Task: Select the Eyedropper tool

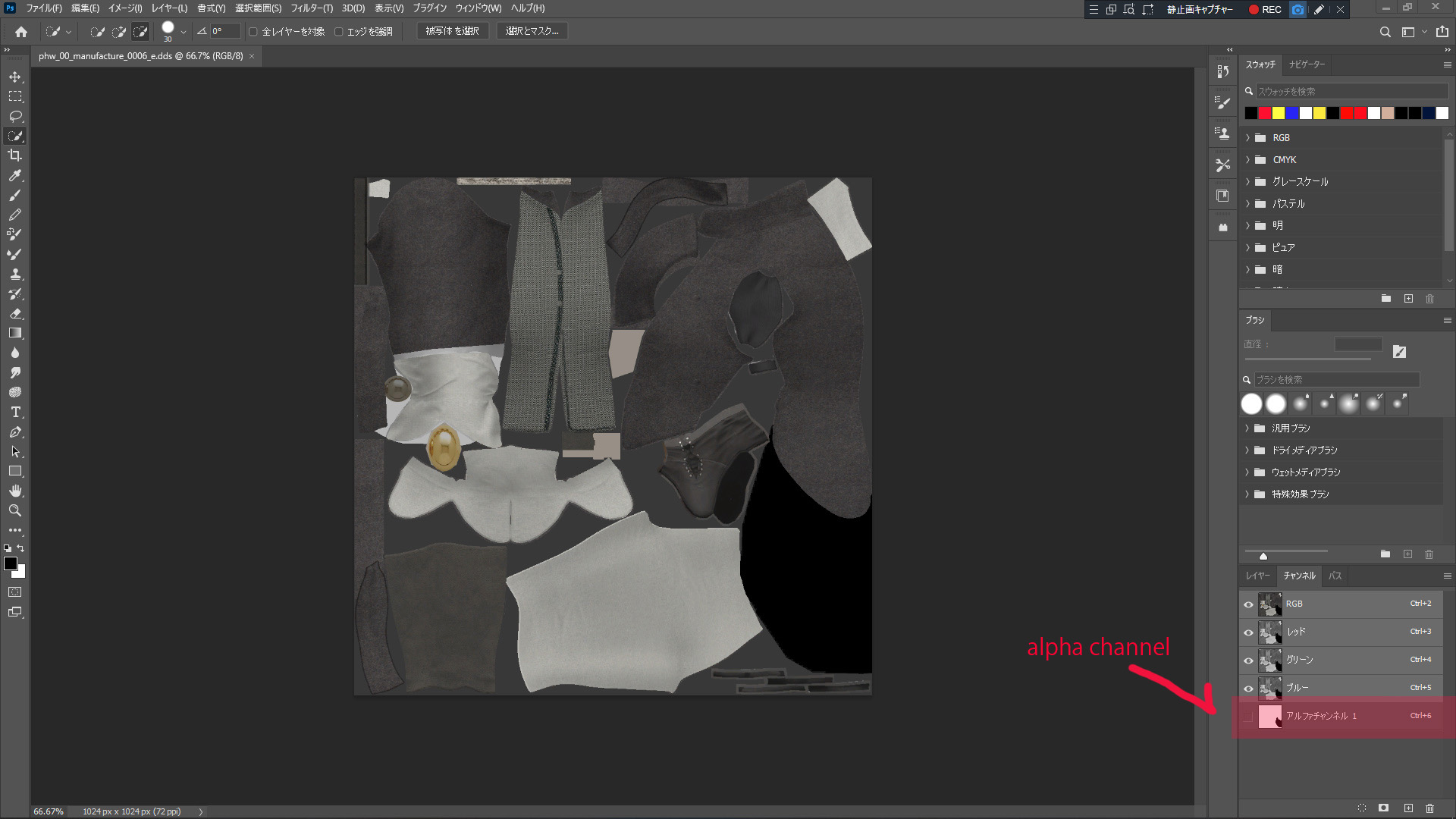Action: pyautogui.click(x=15, y=175)
